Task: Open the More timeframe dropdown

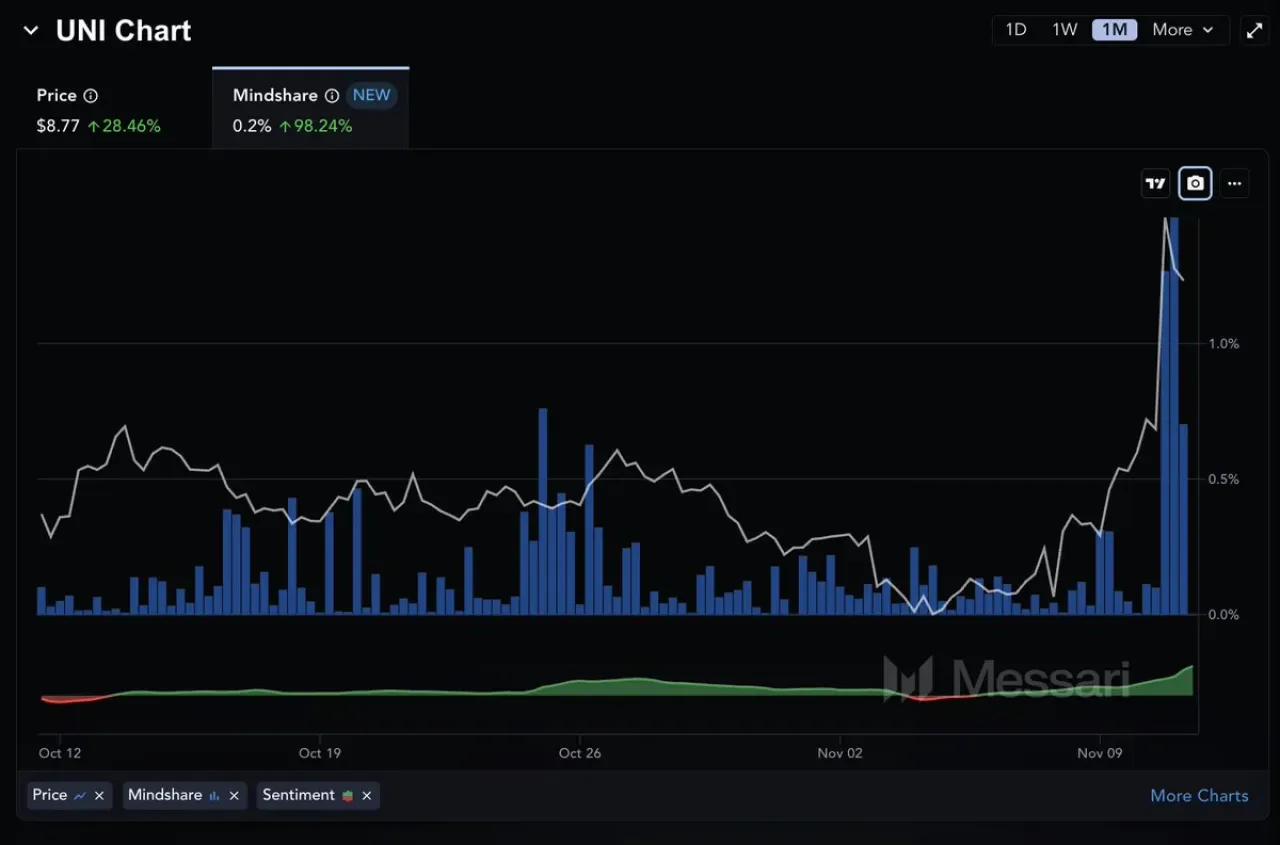Action: coord(1183,30)
